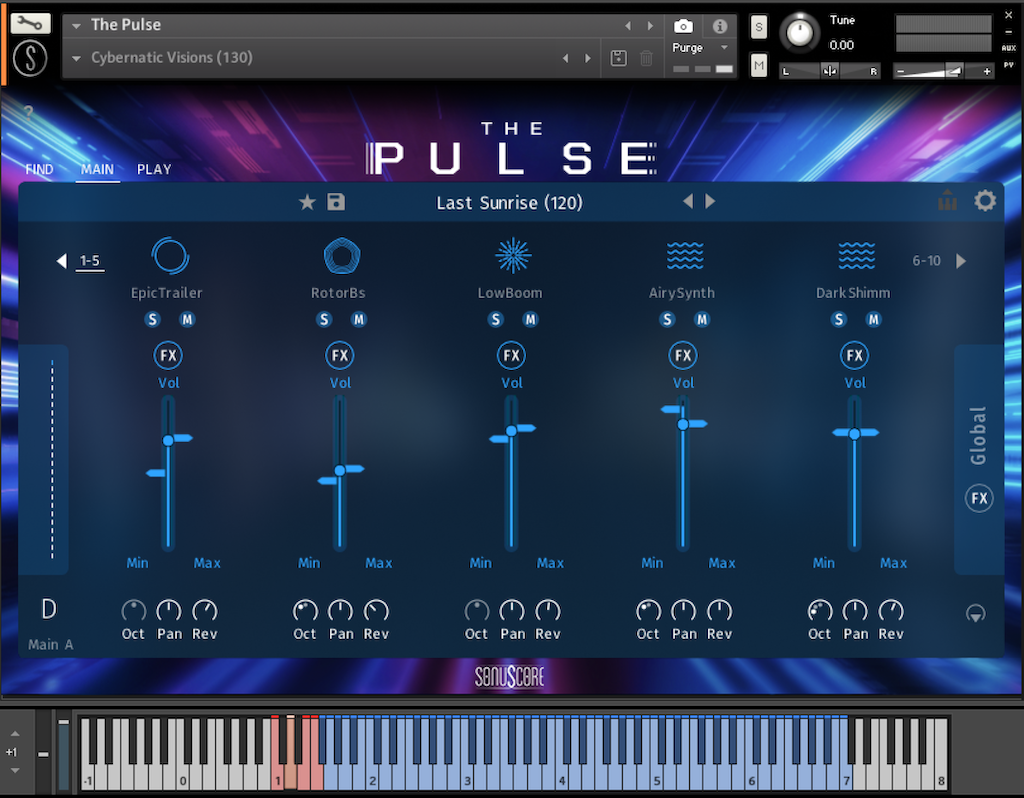Screen dimensions: 1024x798
Task: Select the EpicTrailer engine circle icon
Action: [170, 255]
